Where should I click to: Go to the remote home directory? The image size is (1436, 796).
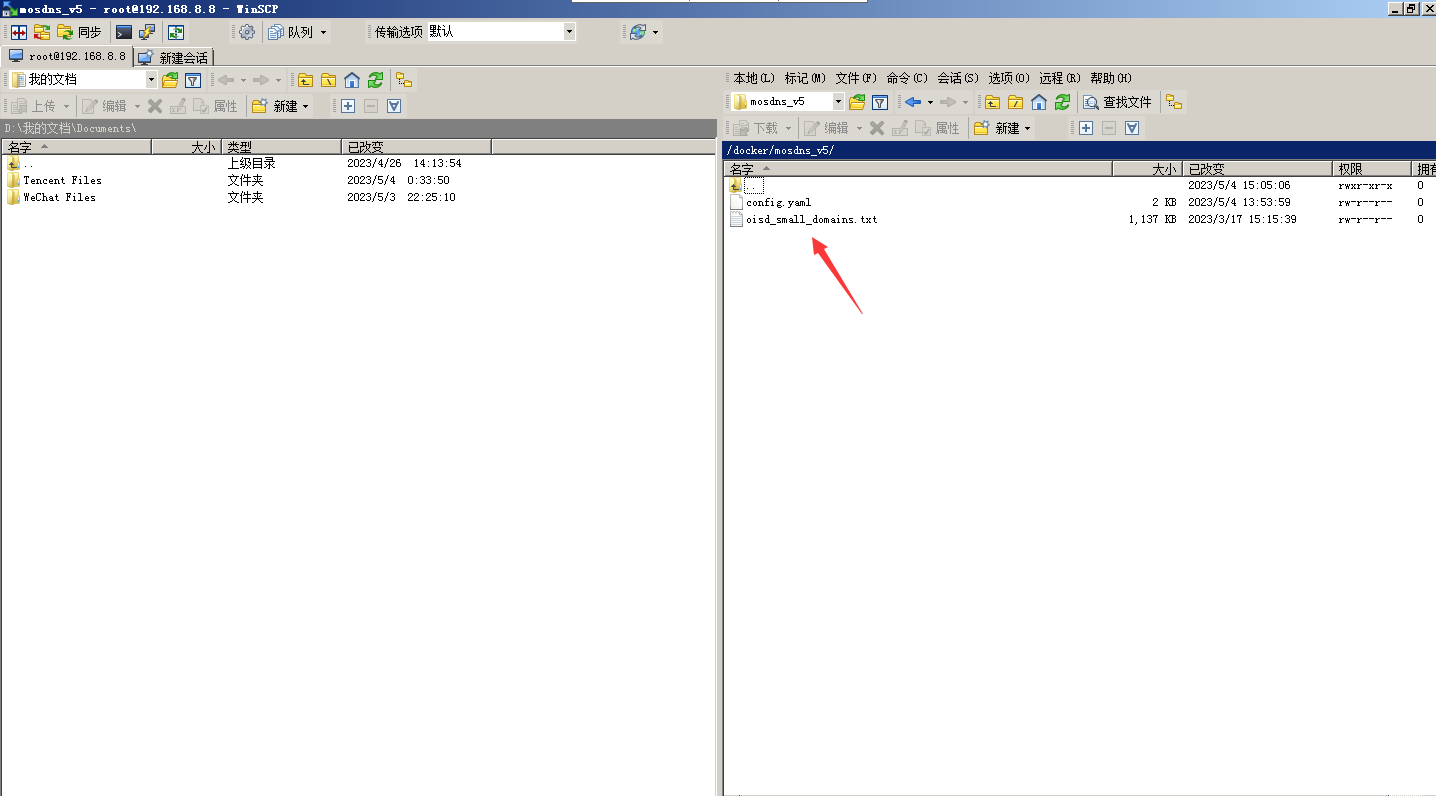coord(1039,102)
